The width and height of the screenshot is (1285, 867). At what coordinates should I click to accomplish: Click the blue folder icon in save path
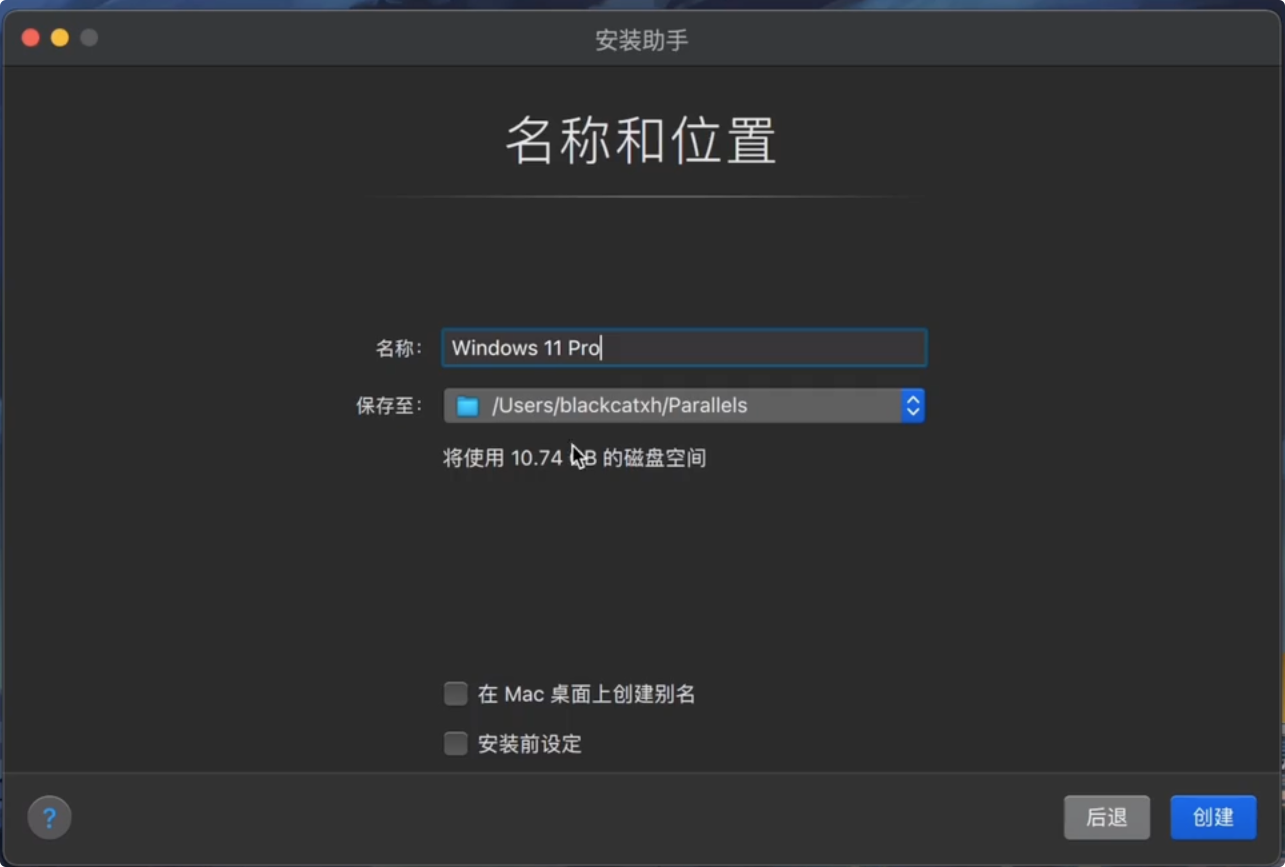[x=467, y=406]
